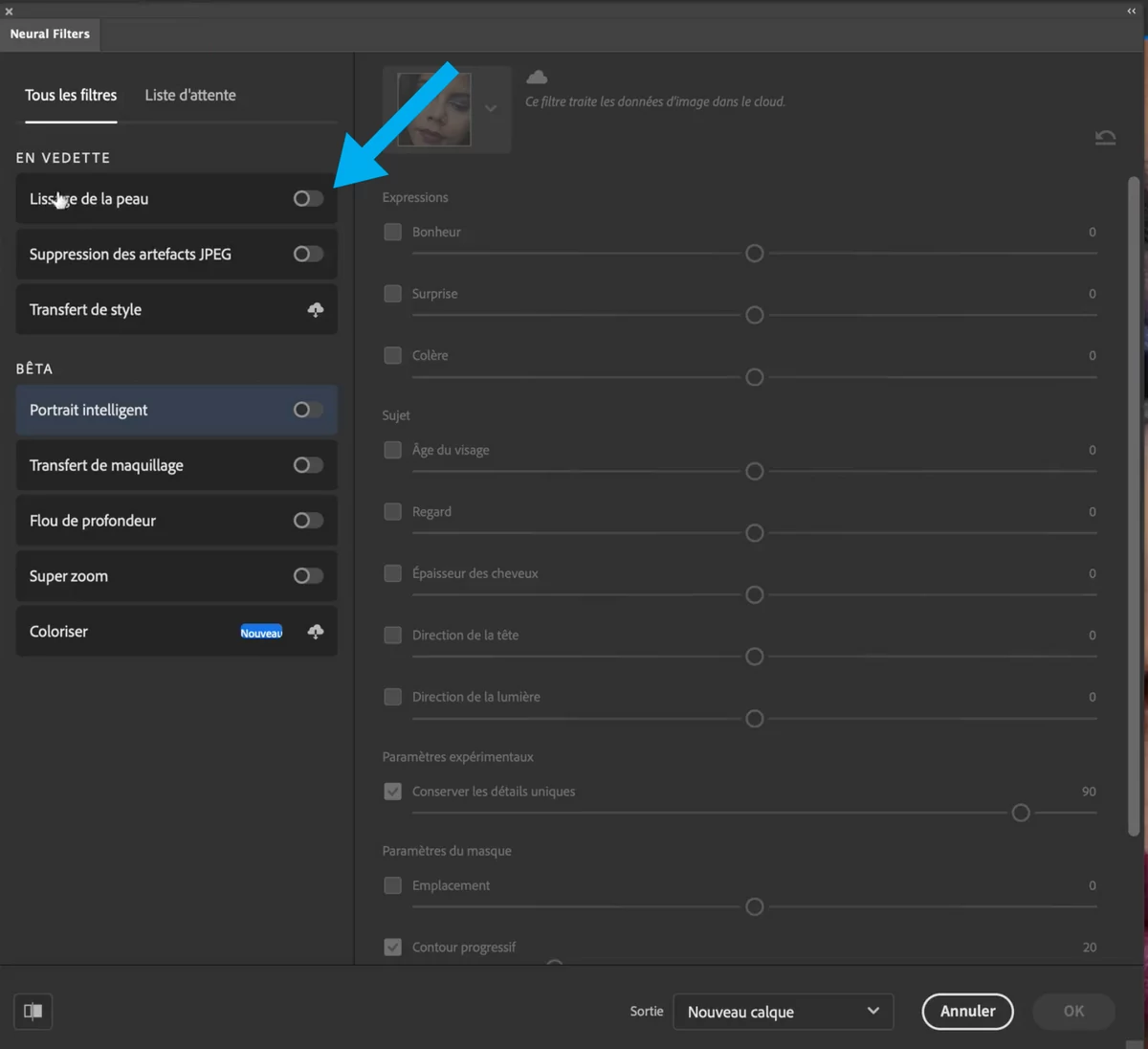This screenshot has height=1049, width=1148.
Task: Enable the Regard checkbox
Action: 392,512
